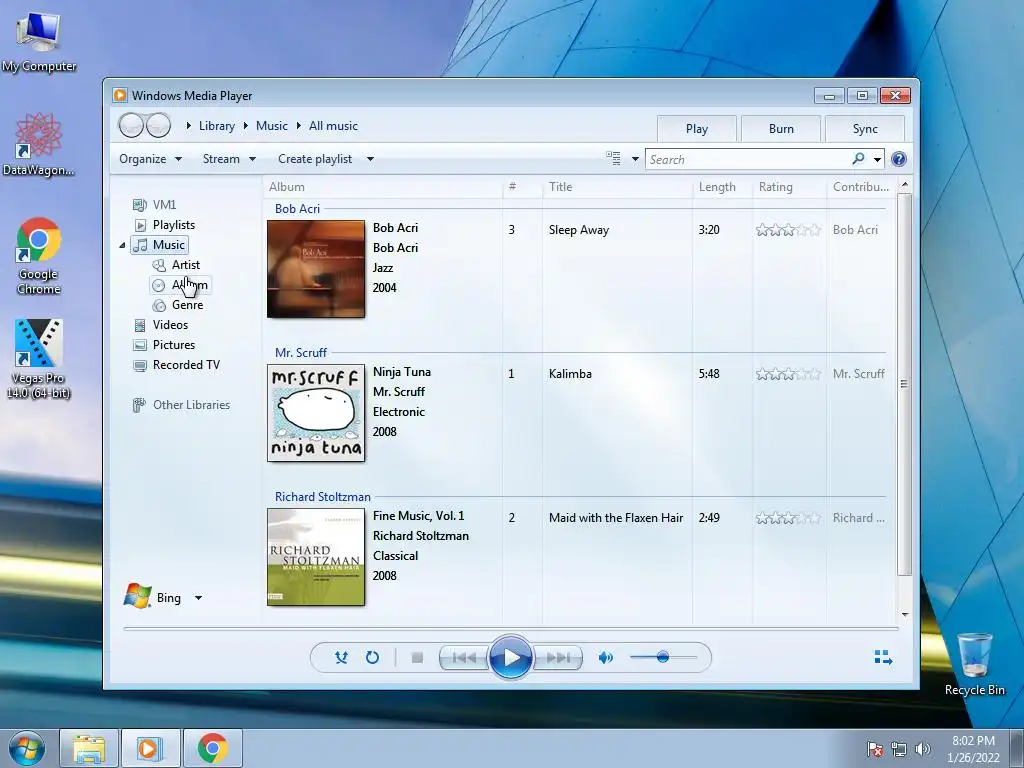1024x768 pixels.
Task: Click the Ninja Tuna album cover
Action: (x=316, y=413)
